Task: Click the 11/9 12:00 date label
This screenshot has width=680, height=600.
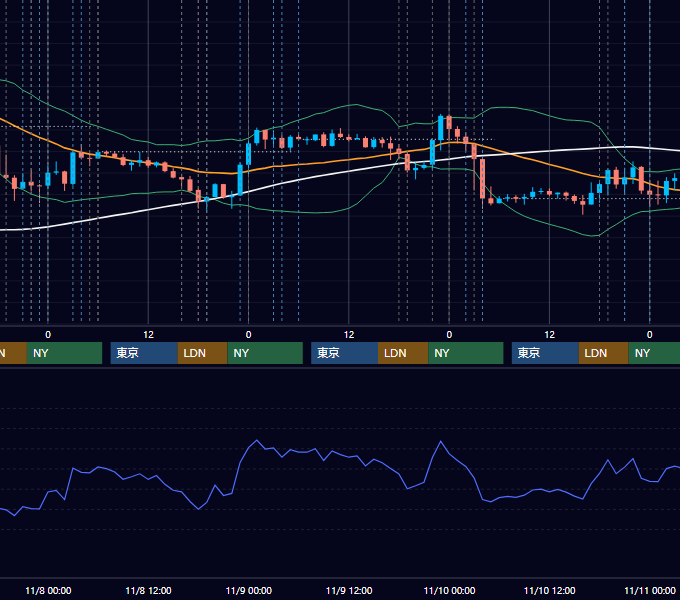Action: (349, 590)
